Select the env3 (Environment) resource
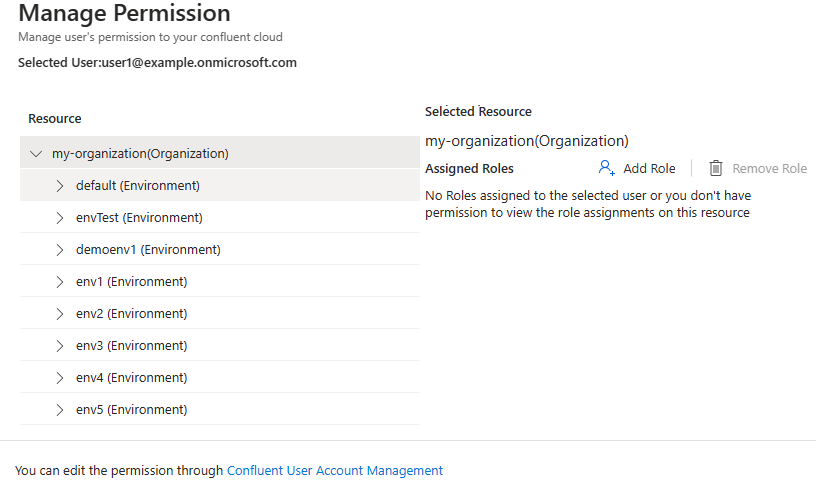 pos(131,346)
